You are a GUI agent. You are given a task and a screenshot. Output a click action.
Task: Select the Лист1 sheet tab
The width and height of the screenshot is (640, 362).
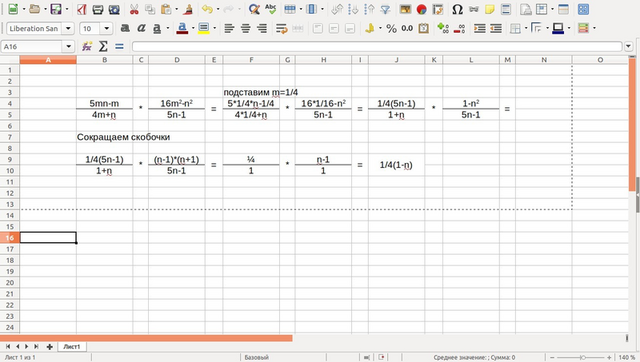point(71,346)
